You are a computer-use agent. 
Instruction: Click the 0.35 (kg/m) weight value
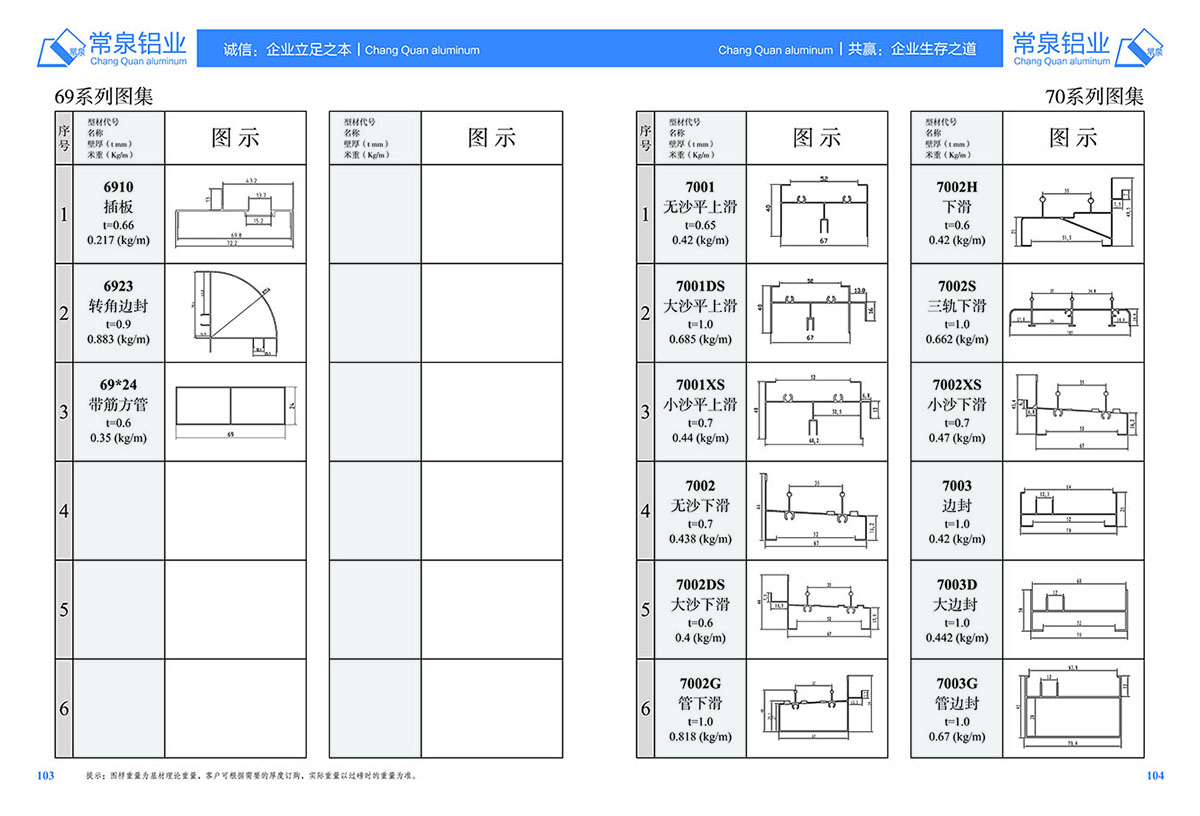(x=118, y=439)
